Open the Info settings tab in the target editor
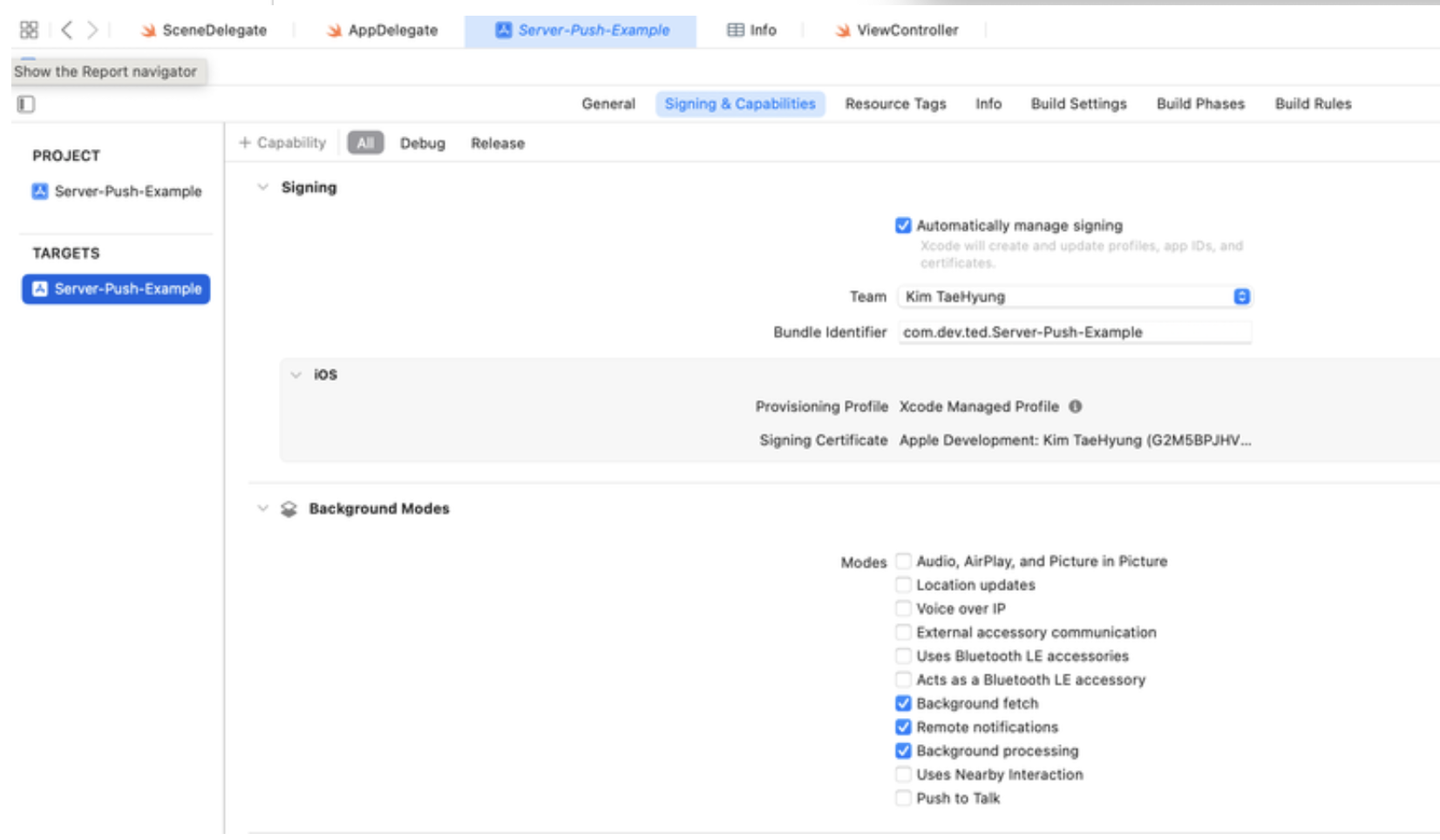 pyautogui.click(x=988, y=104)
